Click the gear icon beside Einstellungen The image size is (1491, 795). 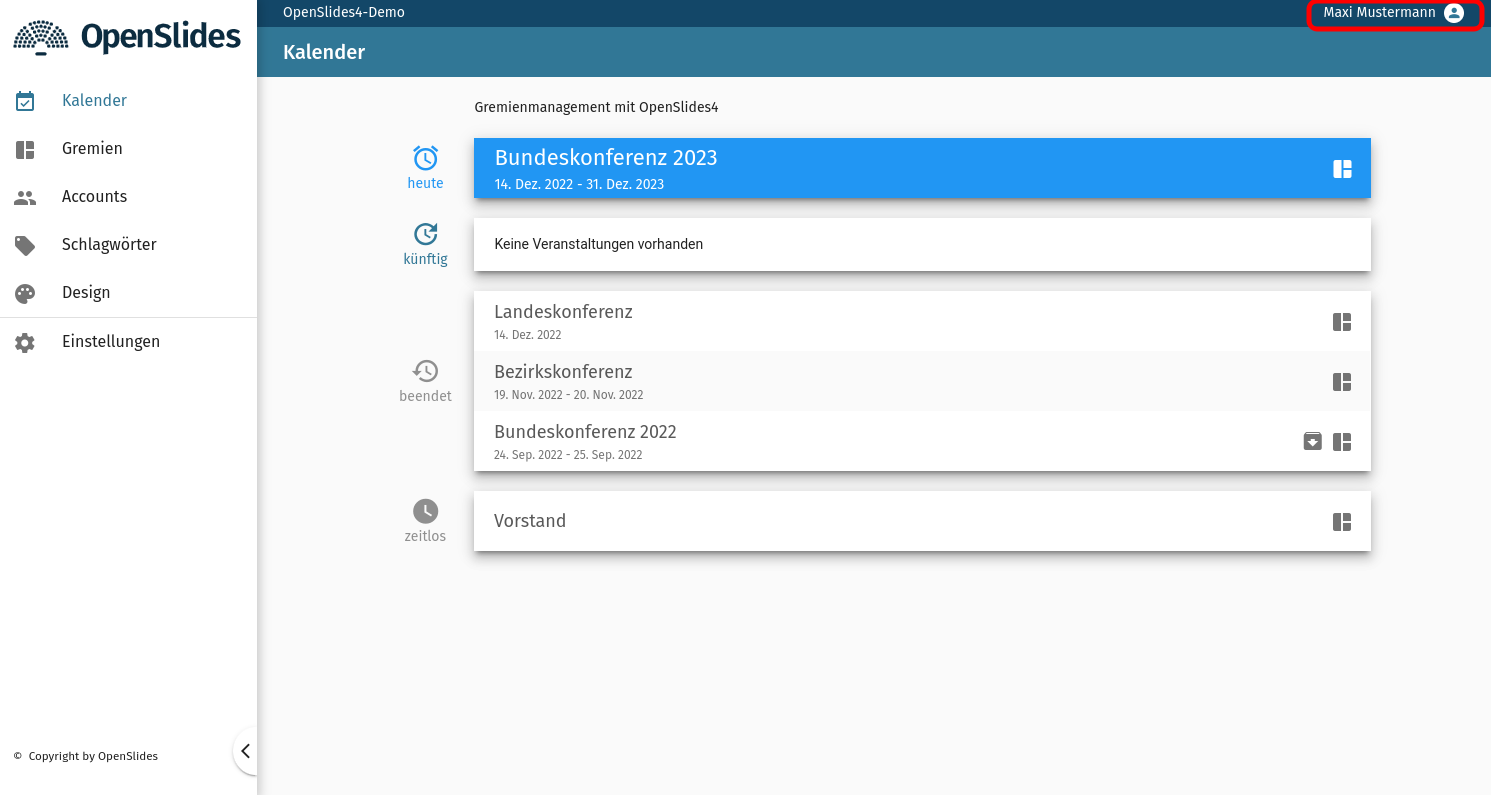(25, 342)
